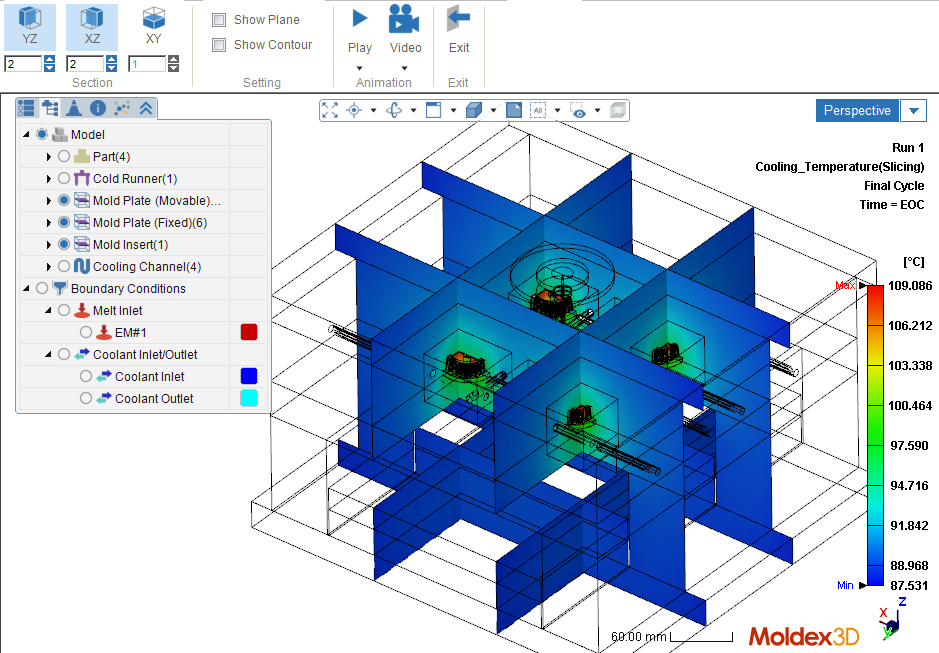The width and height of the screenshot is (939, 653).
Task: Click the fit-to-window zoom icon
Action: tap(330, 110)
